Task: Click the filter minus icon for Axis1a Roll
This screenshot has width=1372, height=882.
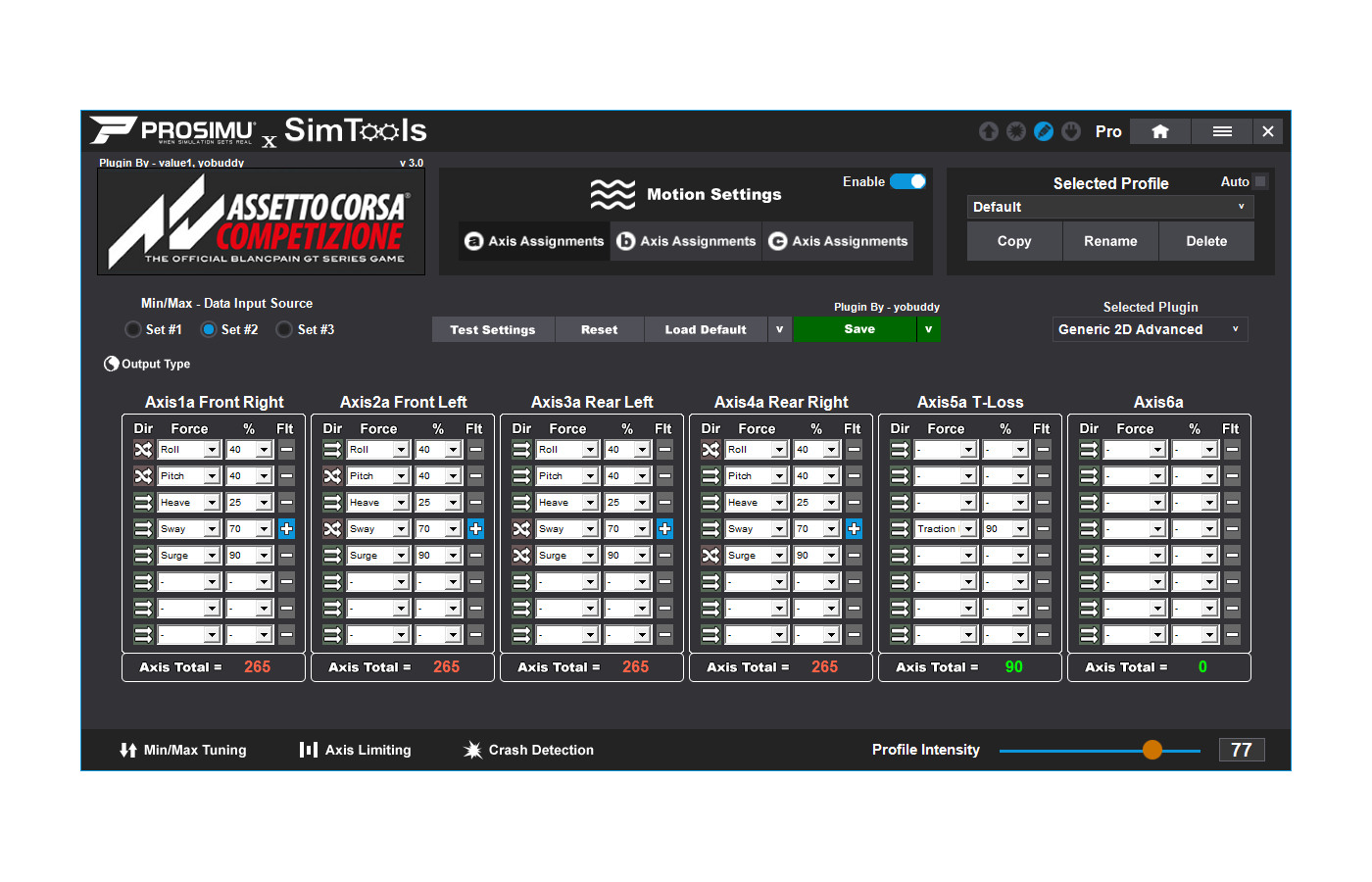Action: 286,450
